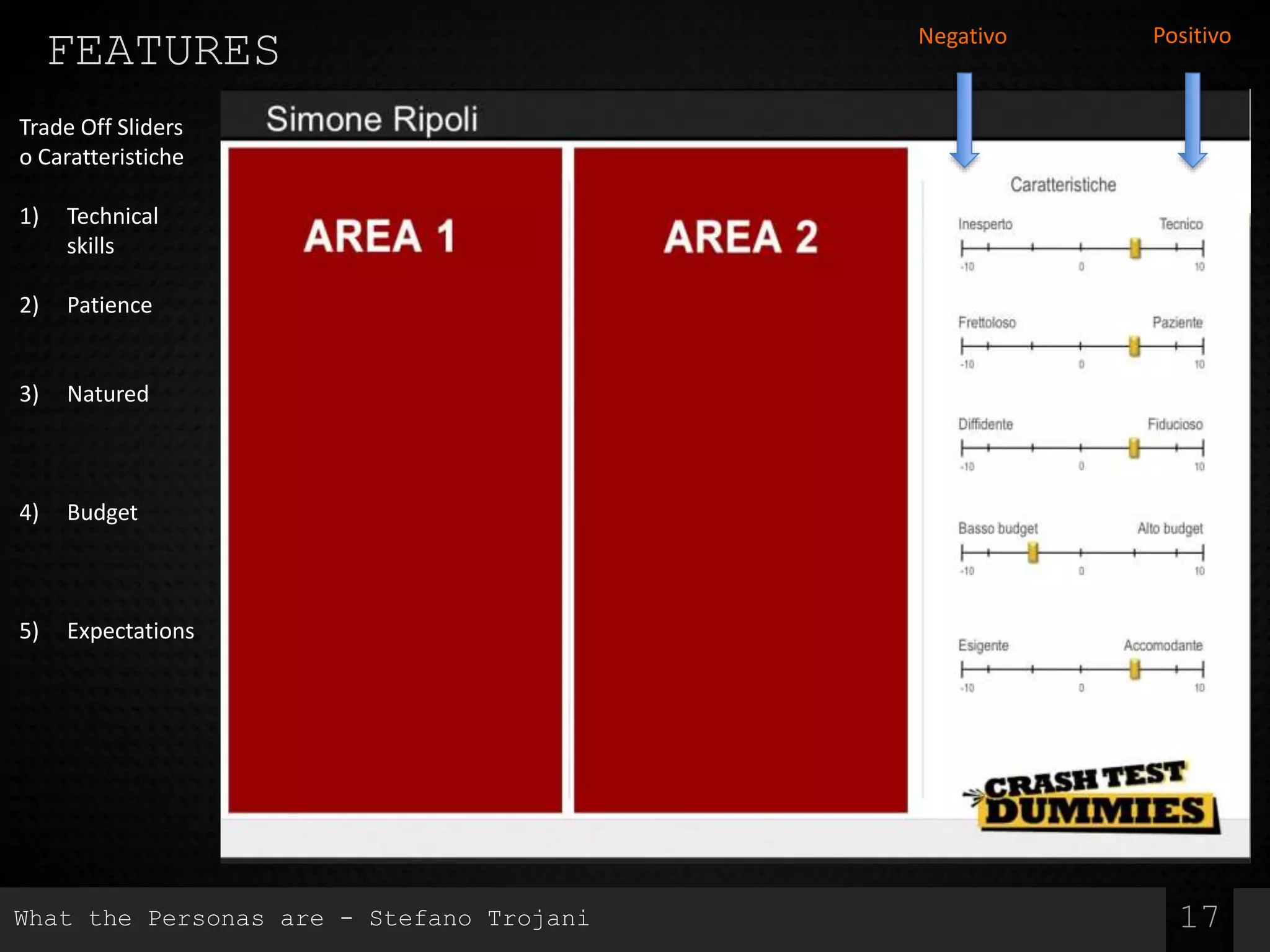
Task: Click the AREA 2 red panel
Action: pyautogui.click(x=740, y=480)
